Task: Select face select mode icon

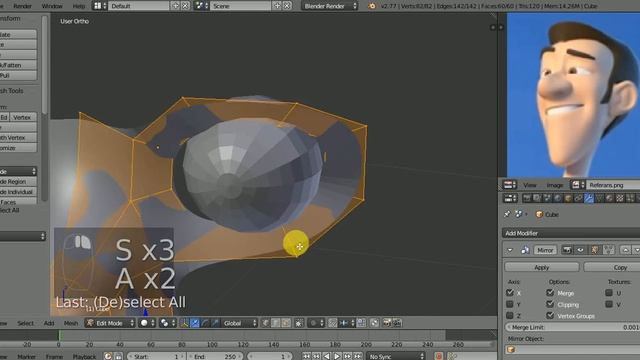Action: pos(286,323)
